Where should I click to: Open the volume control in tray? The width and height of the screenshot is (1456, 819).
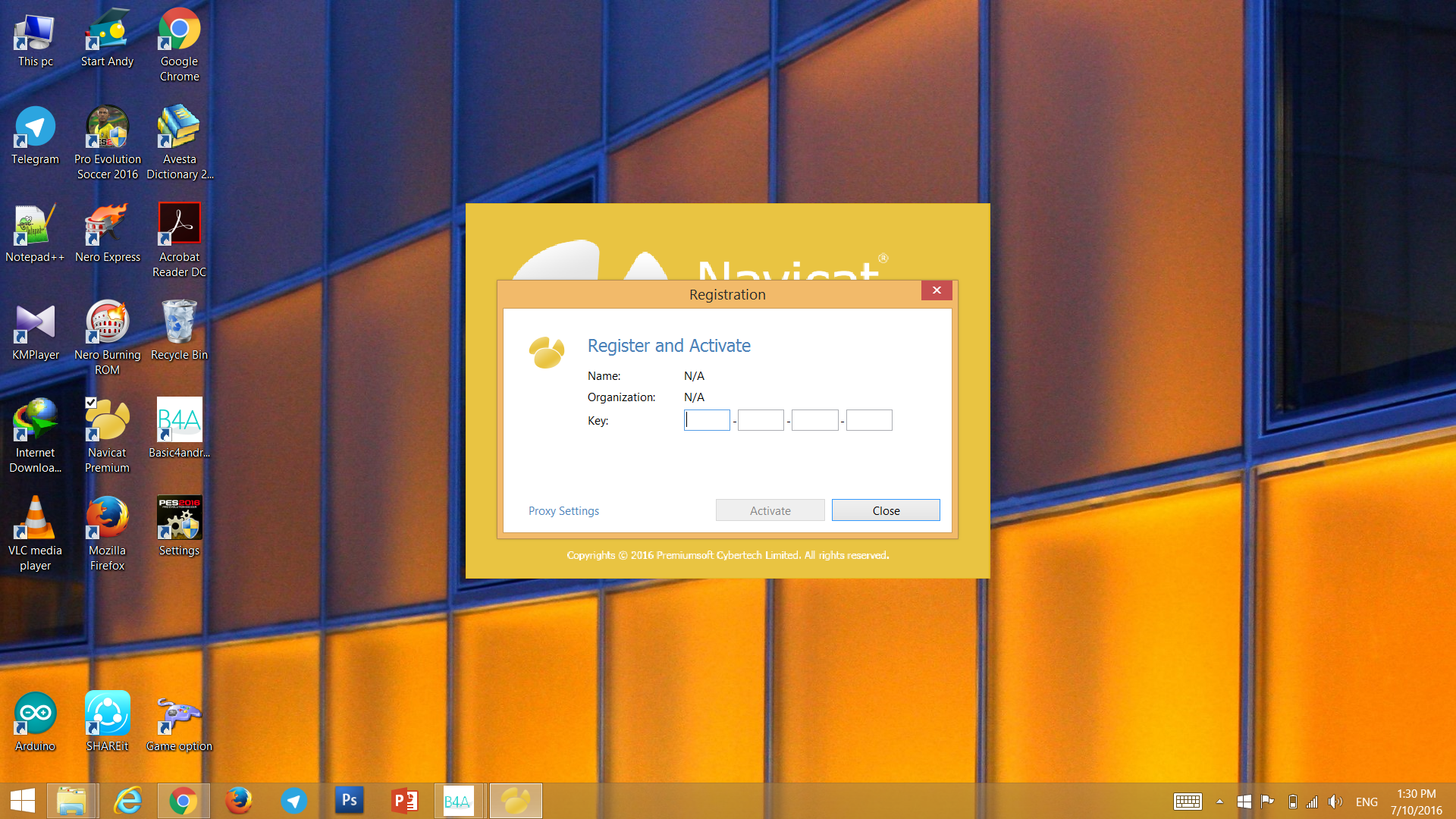pos(1335,802)
